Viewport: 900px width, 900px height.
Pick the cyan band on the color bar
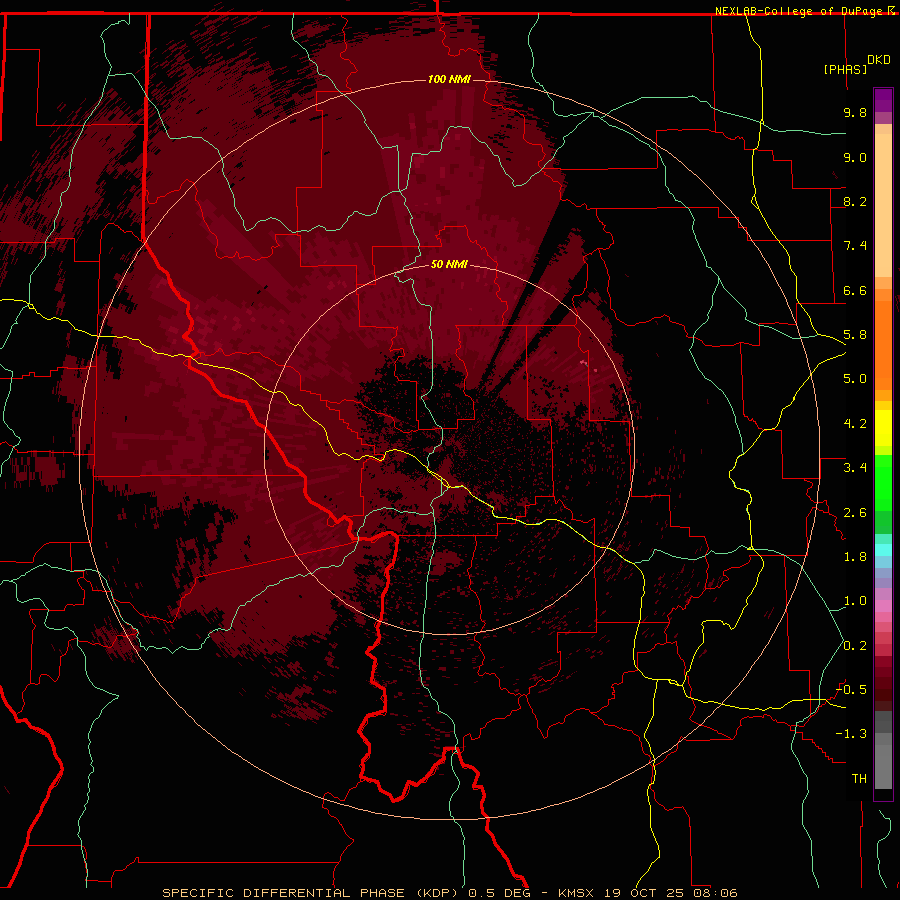[x=883, y=550]
